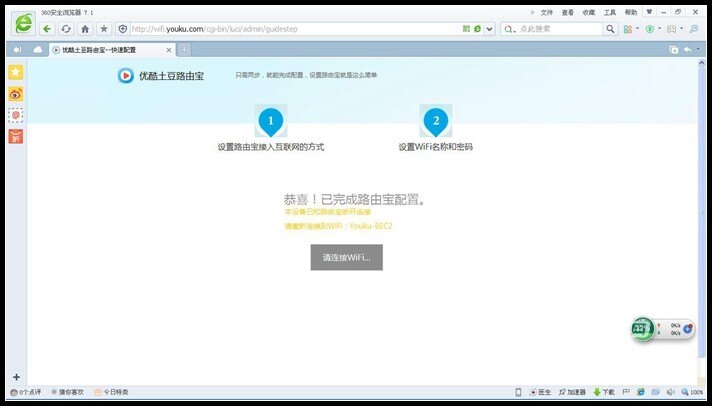Click the step 1 internet access marker

(x=270, y=122)
